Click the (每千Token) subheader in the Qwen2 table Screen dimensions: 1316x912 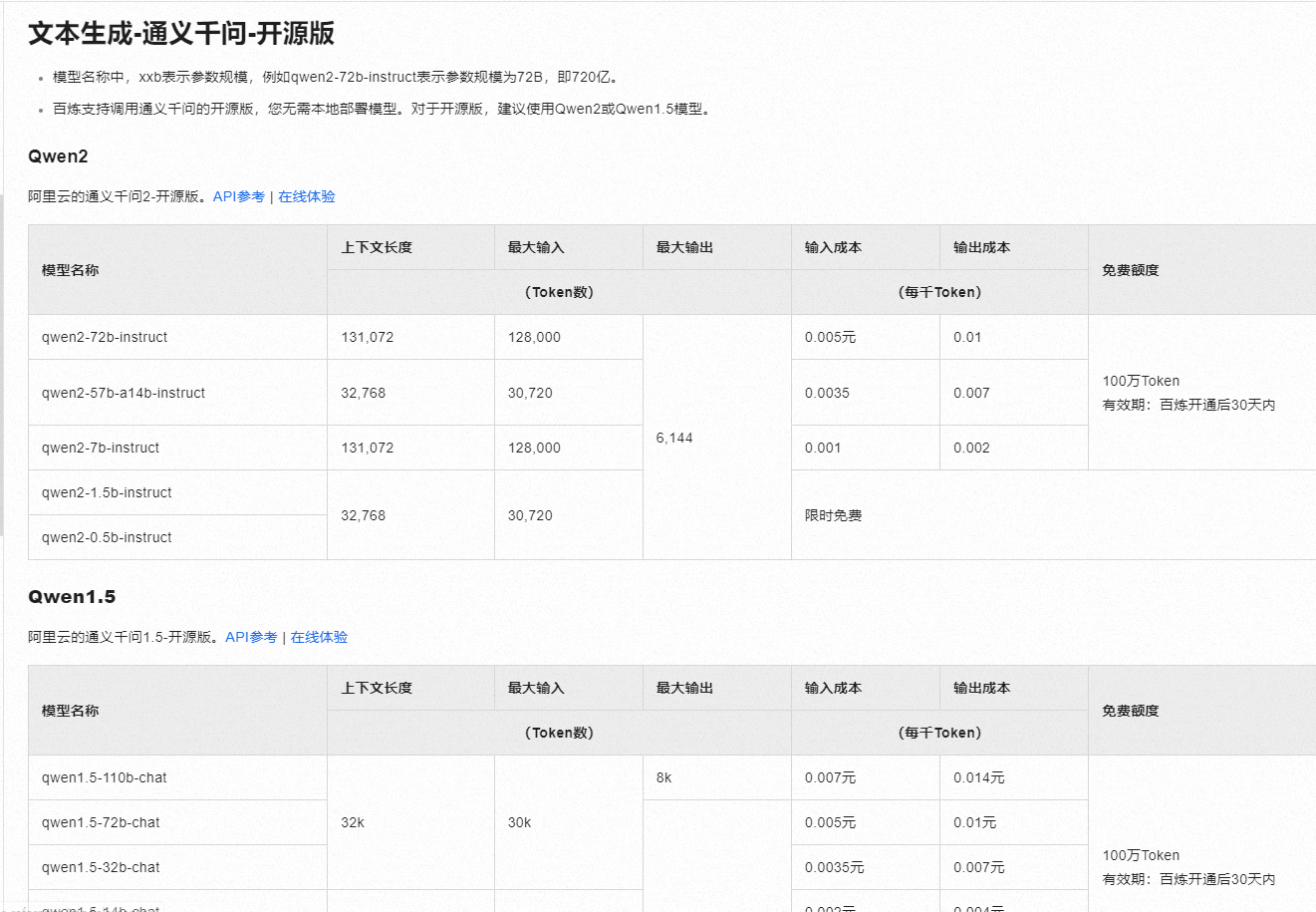click(x=939, y=292)
